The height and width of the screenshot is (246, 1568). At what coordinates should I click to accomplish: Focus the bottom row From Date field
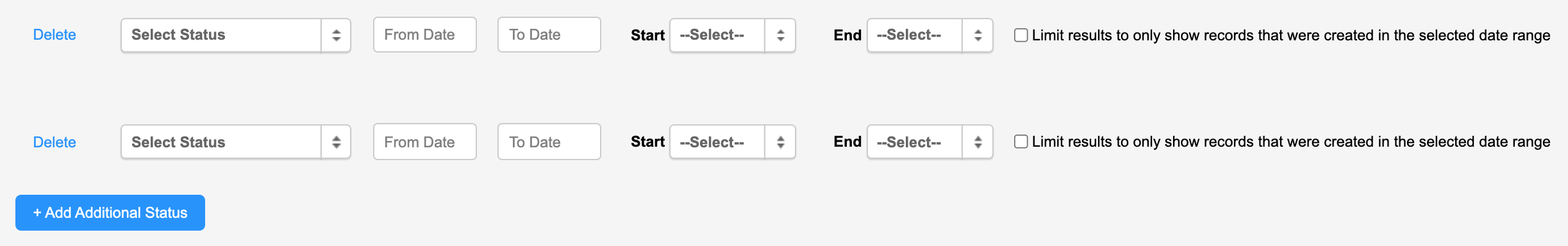click(425, 142)
